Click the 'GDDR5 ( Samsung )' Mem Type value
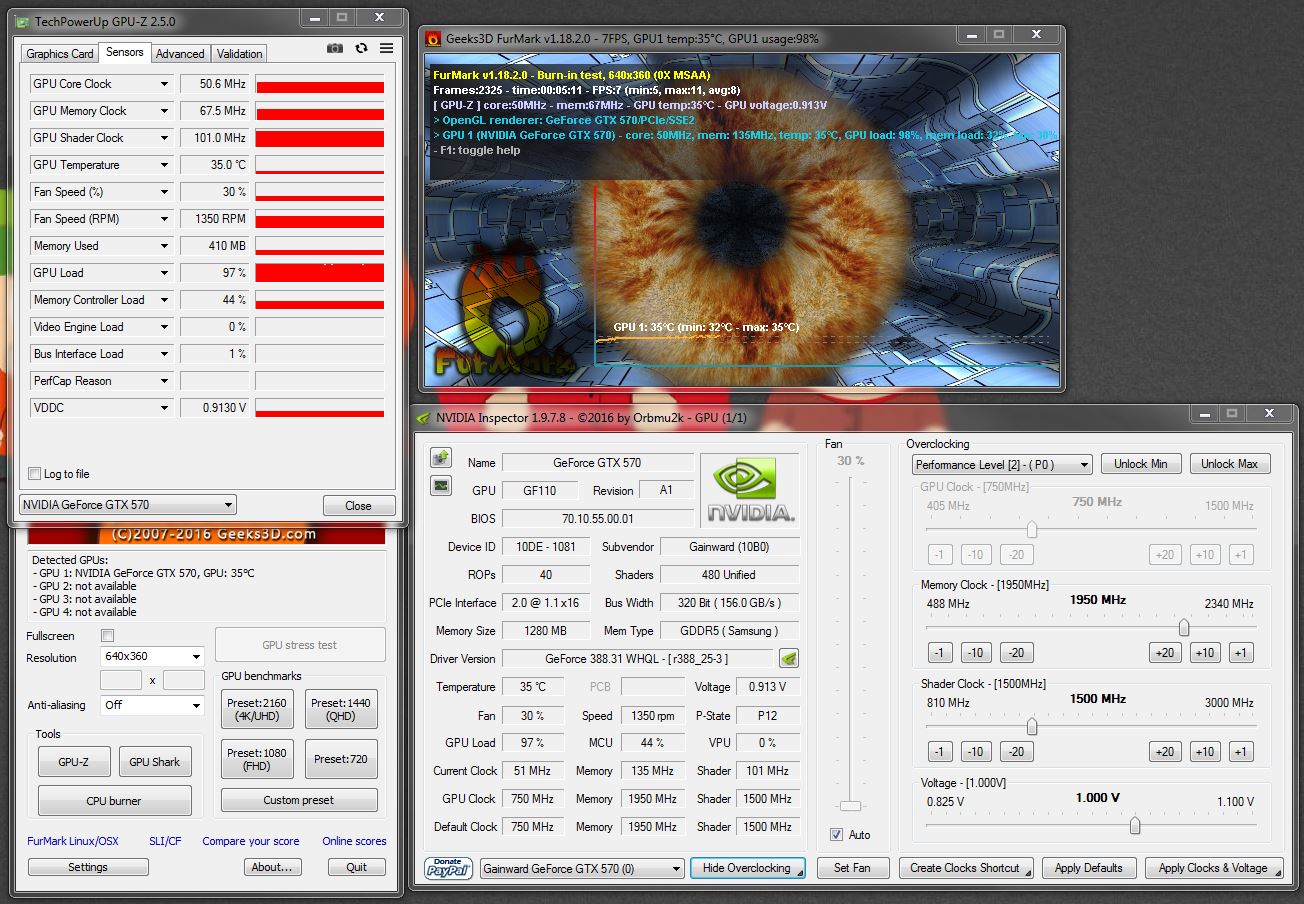Image resolution: width=1304 pixels, height=904 pixels. tap(729, 631)
